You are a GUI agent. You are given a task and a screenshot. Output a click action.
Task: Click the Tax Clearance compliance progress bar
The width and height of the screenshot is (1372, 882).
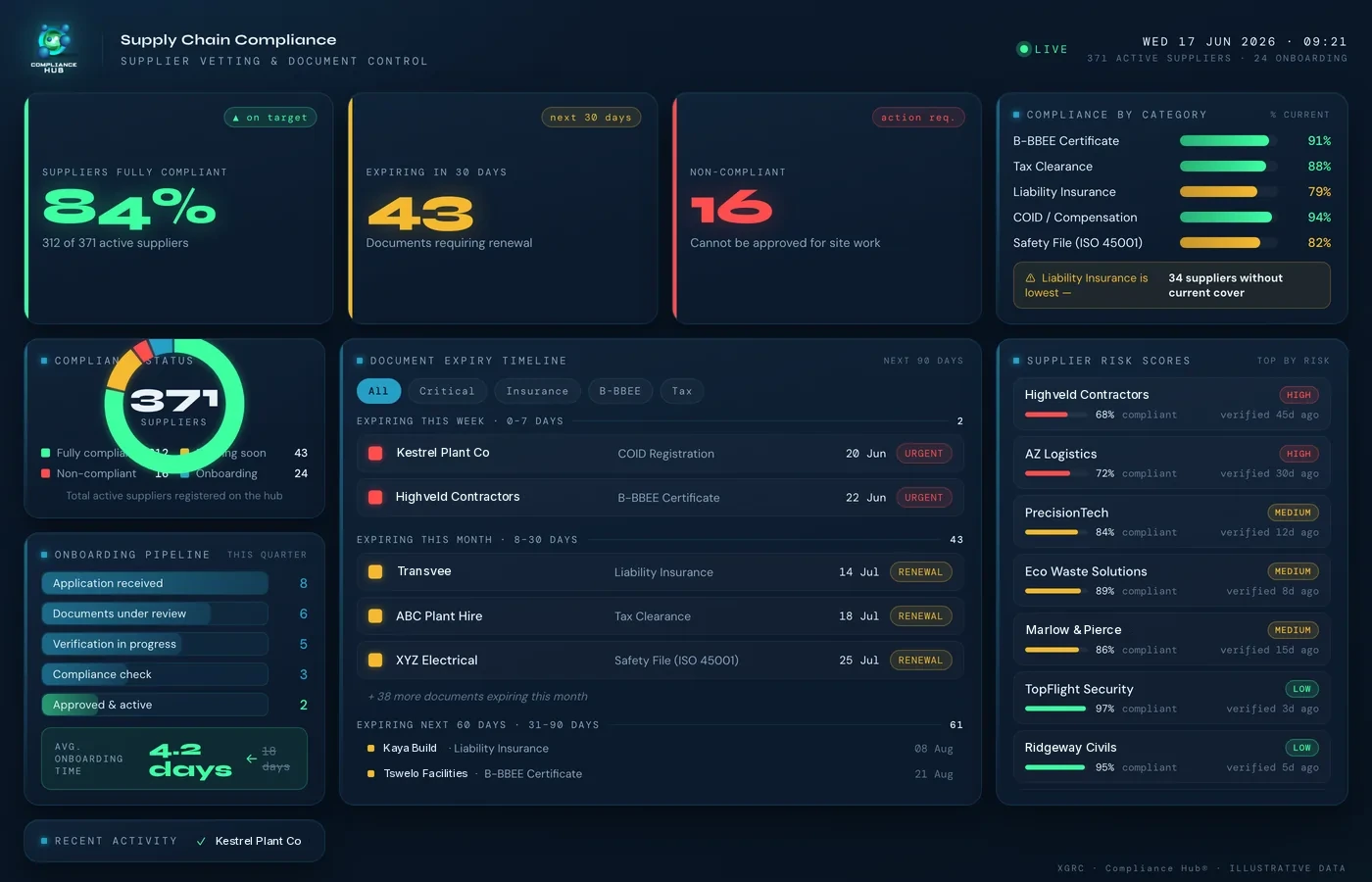click(x=1230, y=167)
